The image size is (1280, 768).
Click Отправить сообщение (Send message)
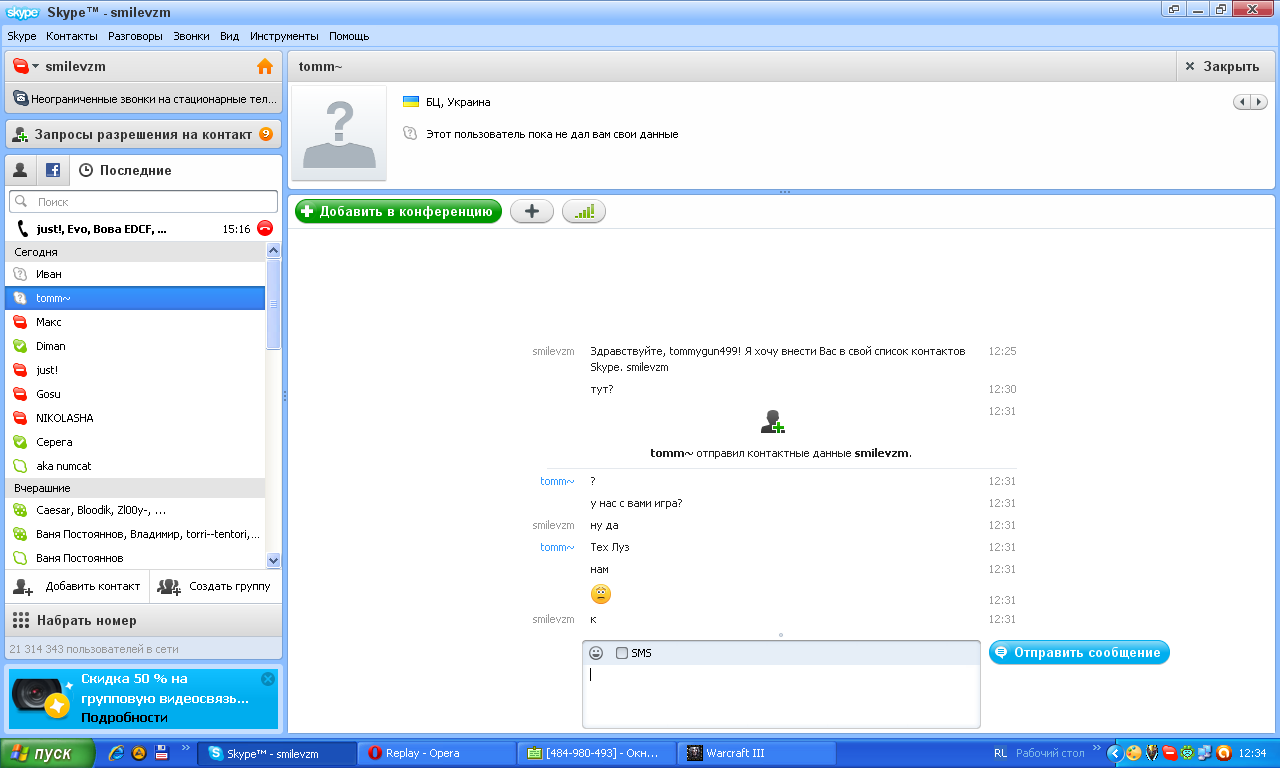pos(1079,653)
